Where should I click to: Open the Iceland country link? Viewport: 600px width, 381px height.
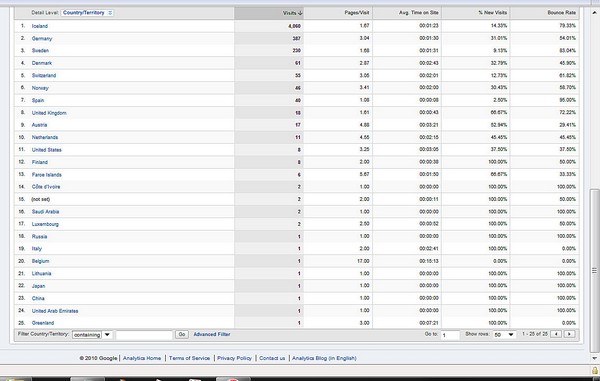click(x=40, y=26)
